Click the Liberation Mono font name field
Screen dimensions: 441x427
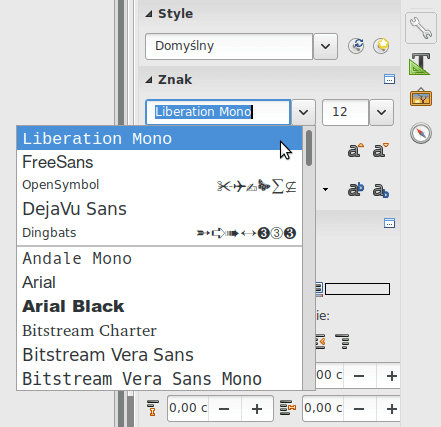coord(218,112)
